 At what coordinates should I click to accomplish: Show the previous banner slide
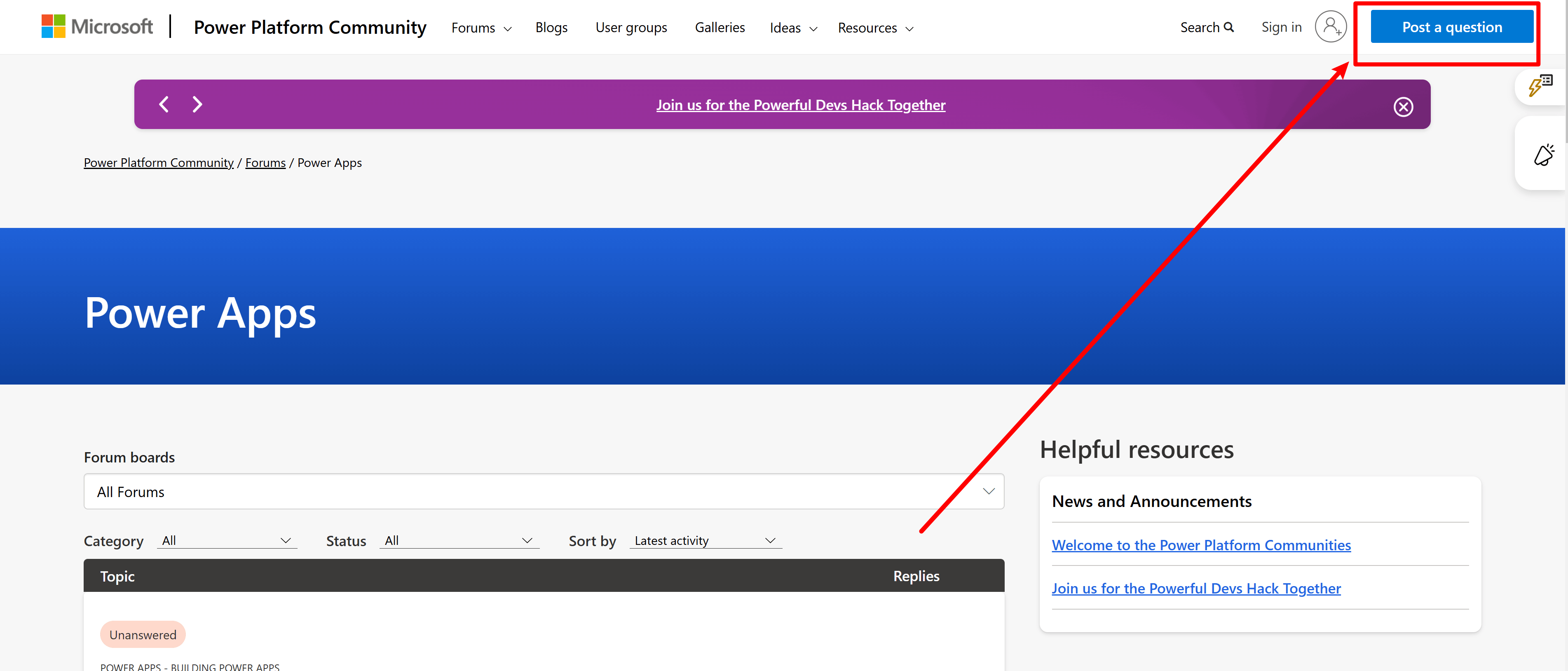coord(163,104)
